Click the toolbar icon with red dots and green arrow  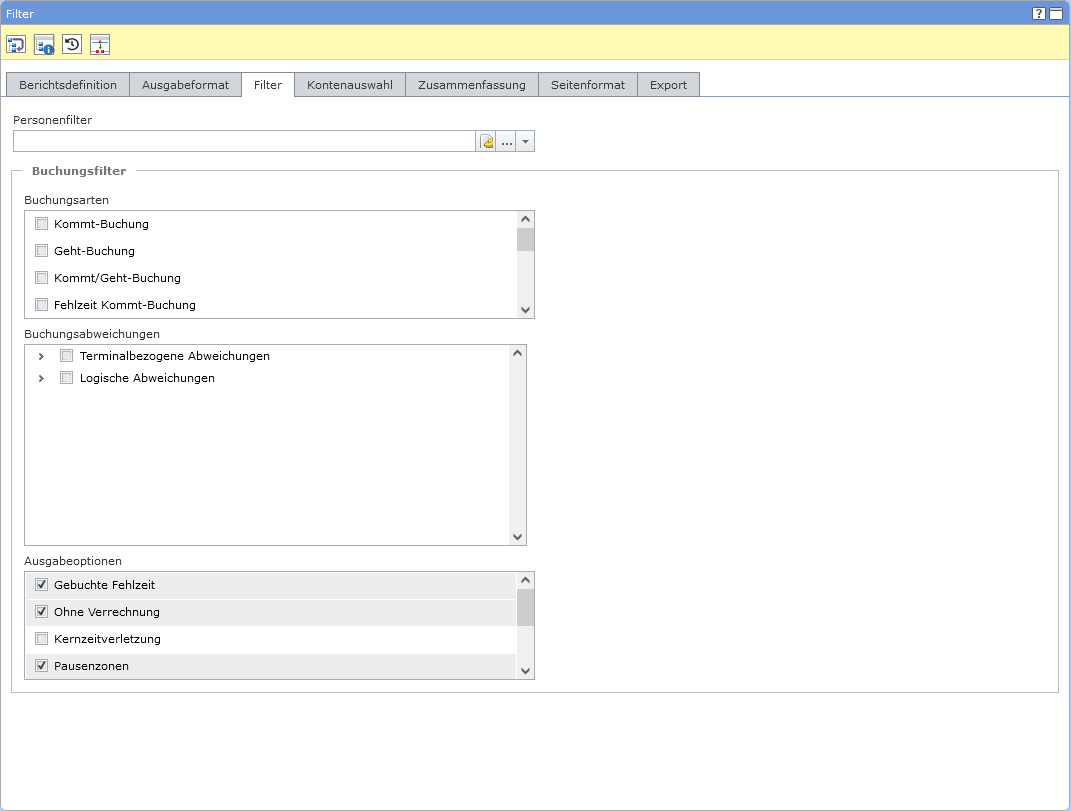click(100, 44)
